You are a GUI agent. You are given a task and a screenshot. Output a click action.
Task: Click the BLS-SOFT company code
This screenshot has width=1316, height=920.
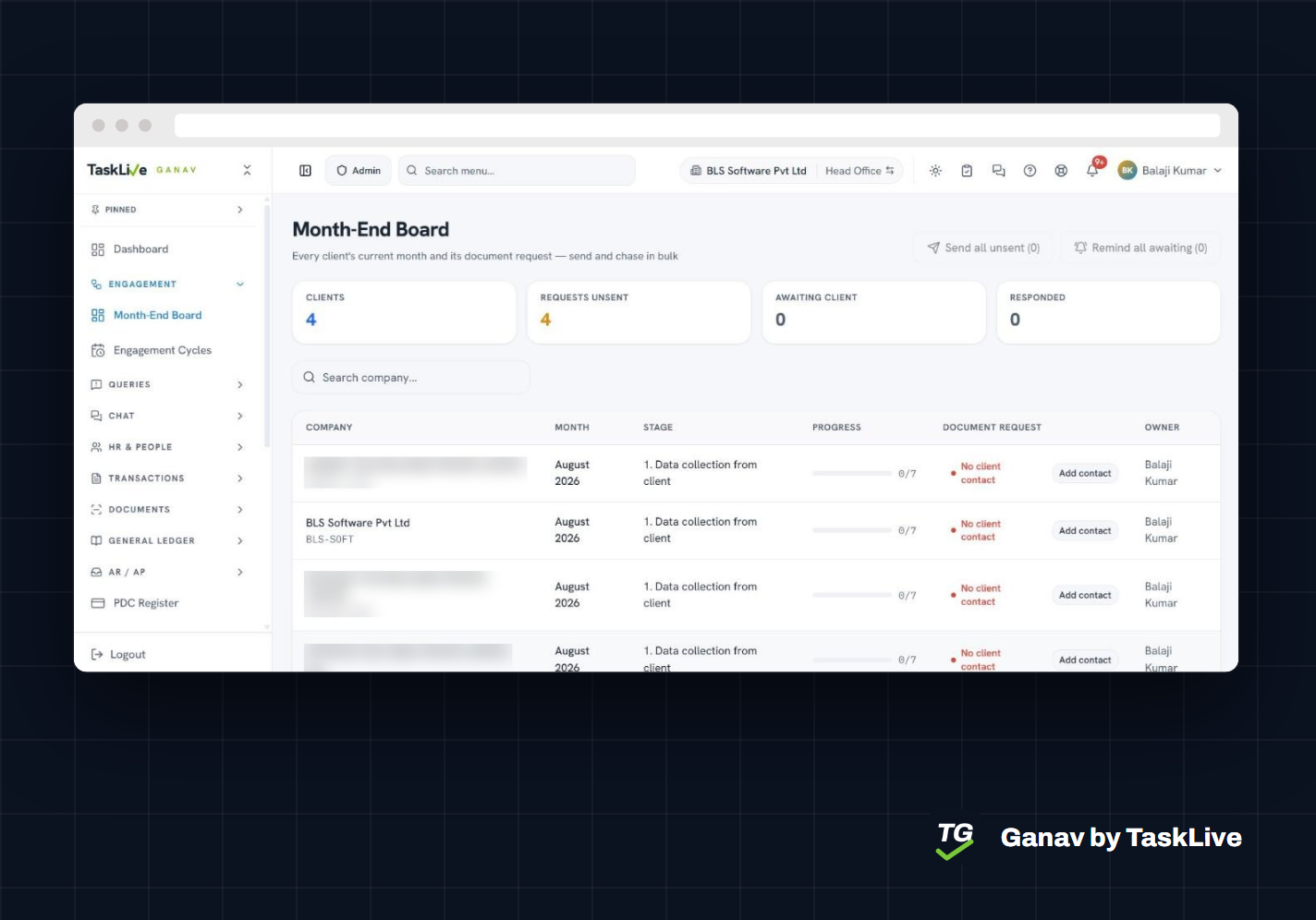pyautogui.click(x=330, y=539)
